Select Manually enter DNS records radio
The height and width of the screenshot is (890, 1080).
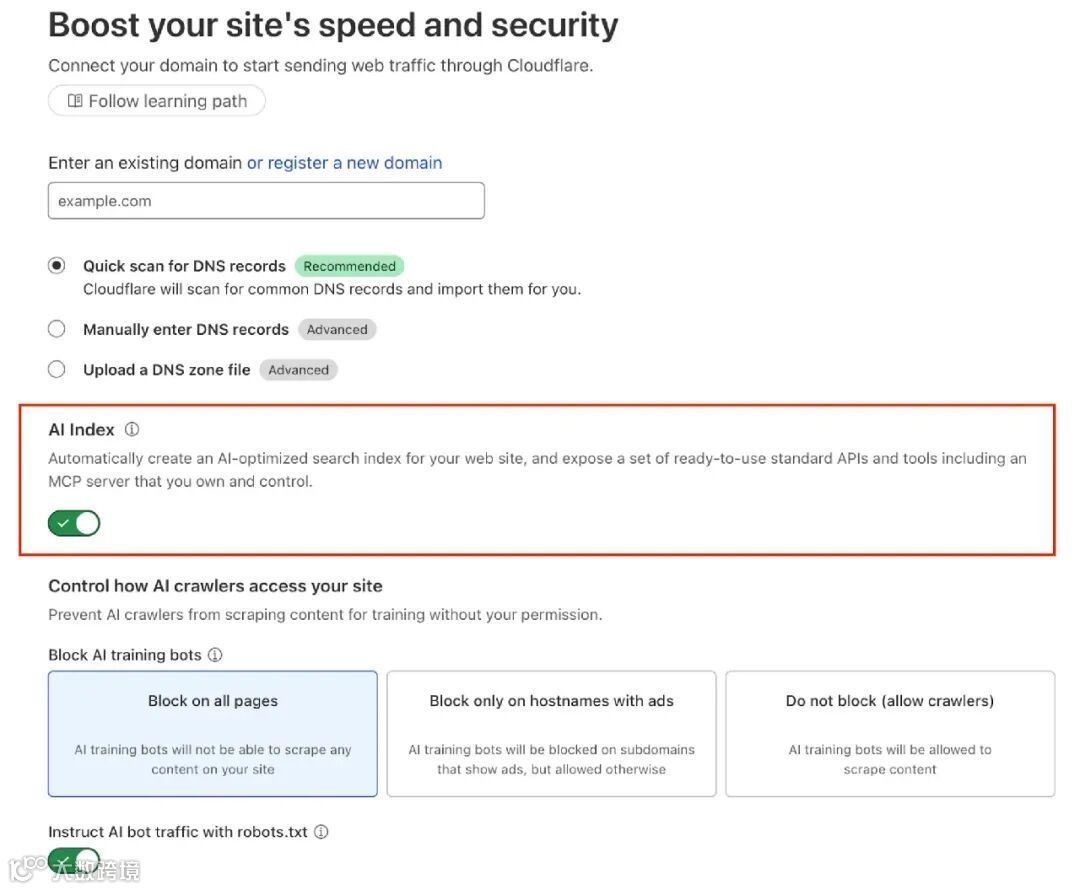pos(57,329)
